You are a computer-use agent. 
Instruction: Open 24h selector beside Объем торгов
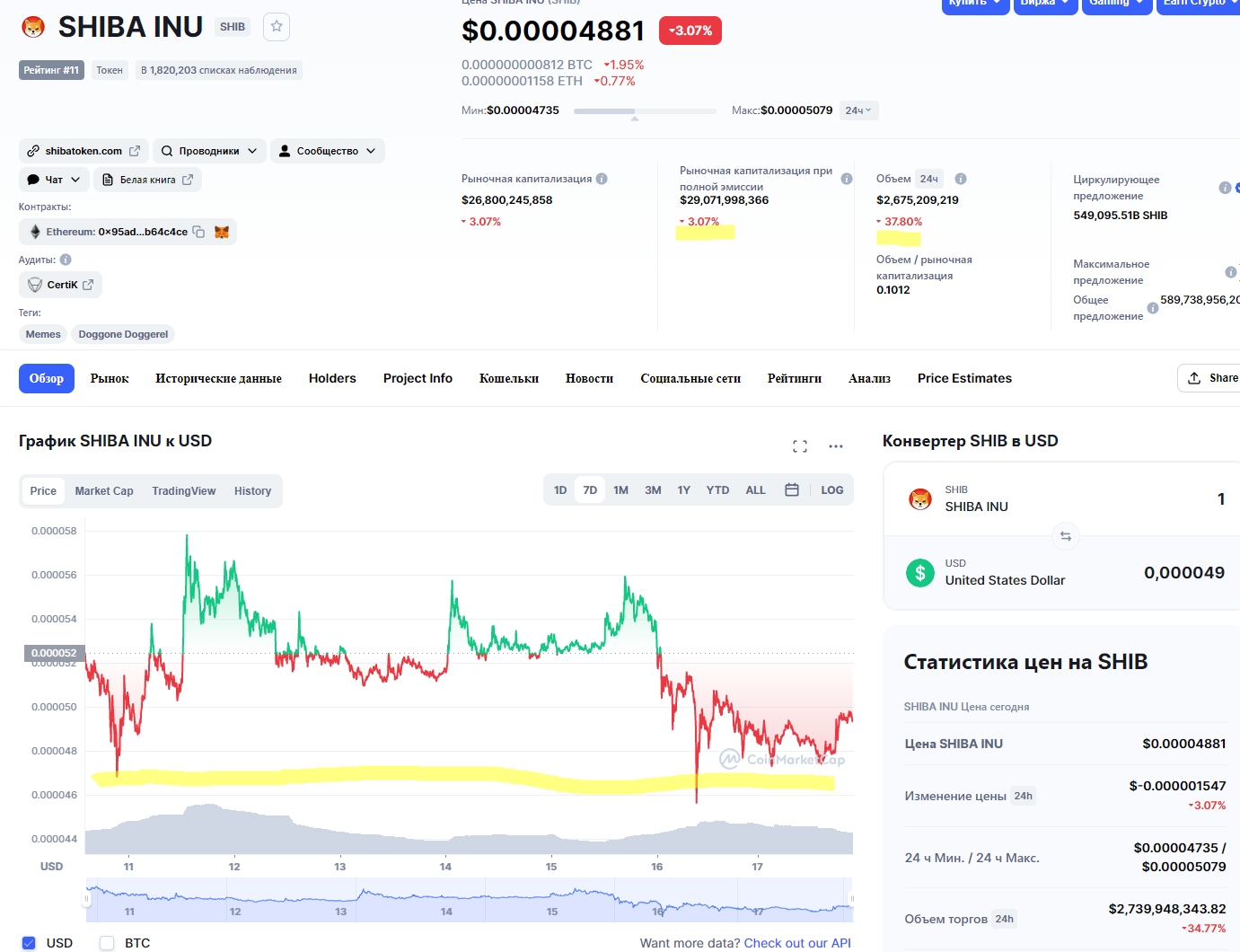[x=1005, y=919]
